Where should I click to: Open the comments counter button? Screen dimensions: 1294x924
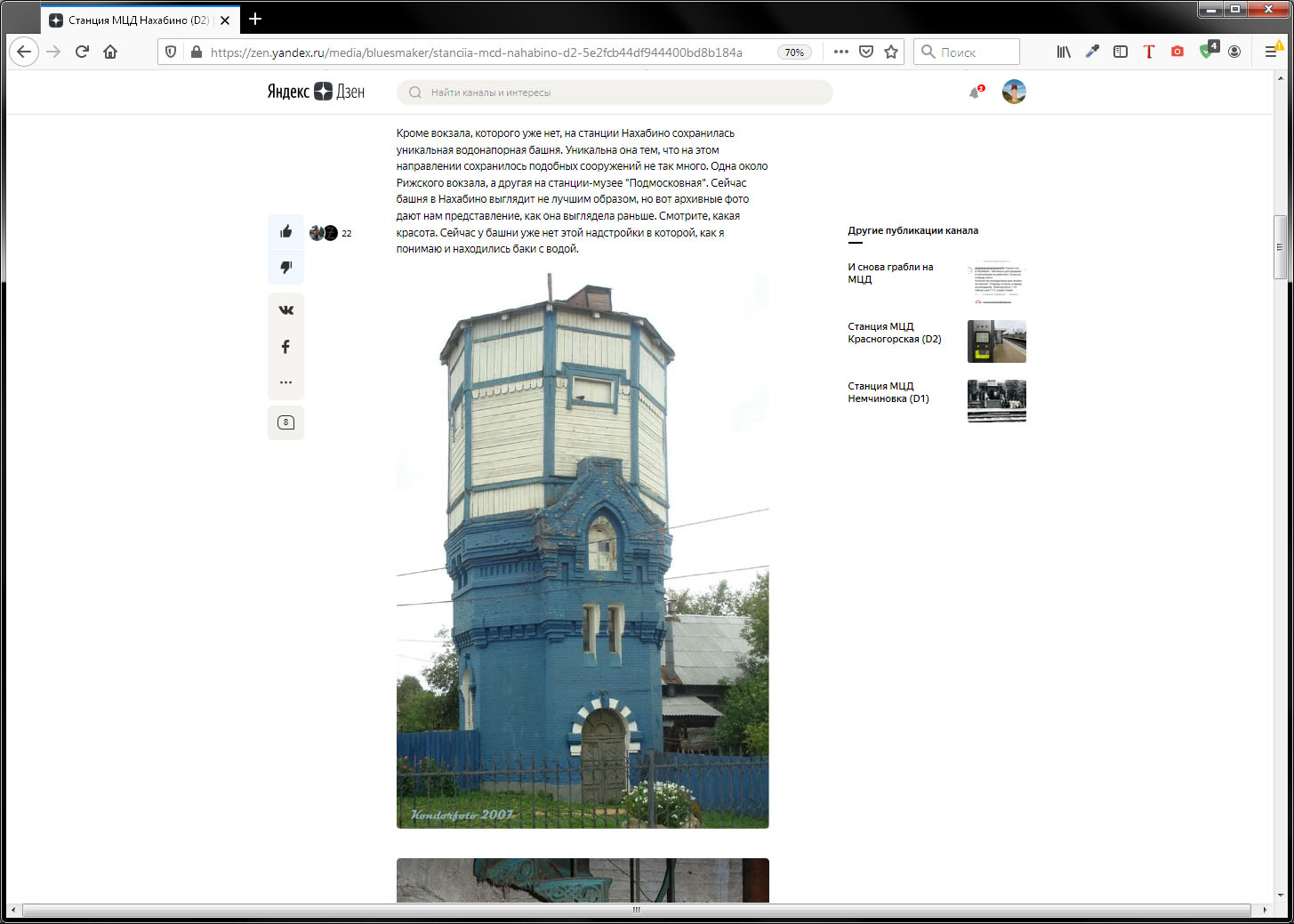(x=285, y=422)
